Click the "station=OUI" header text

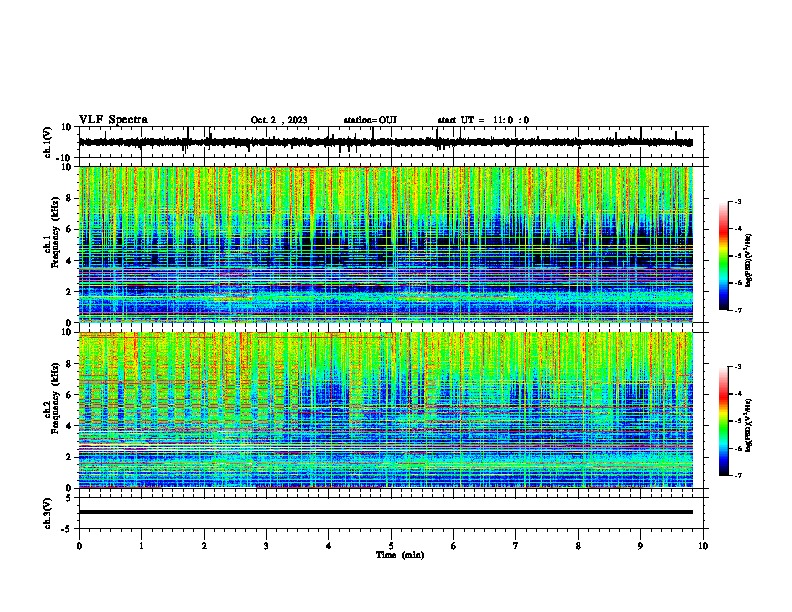[370, 120]
